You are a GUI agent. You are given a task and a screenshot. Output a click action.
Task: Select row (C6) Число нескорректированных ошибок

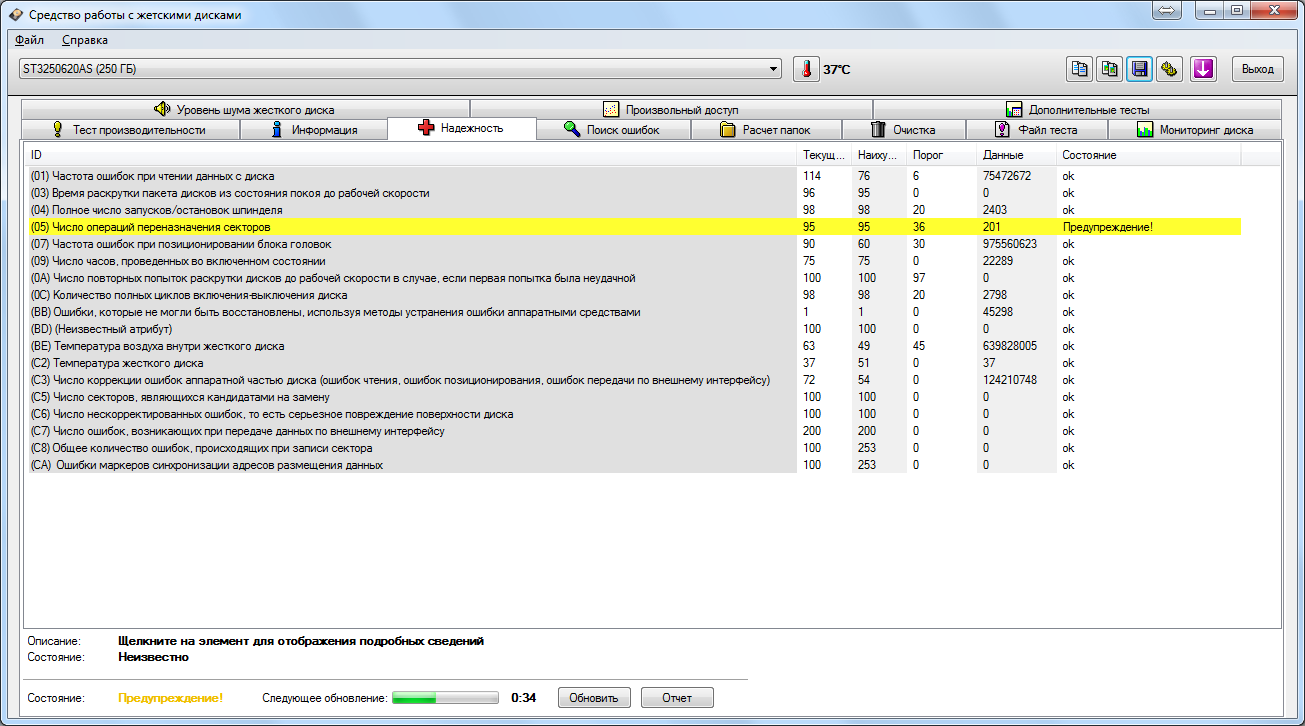[633, 414]
